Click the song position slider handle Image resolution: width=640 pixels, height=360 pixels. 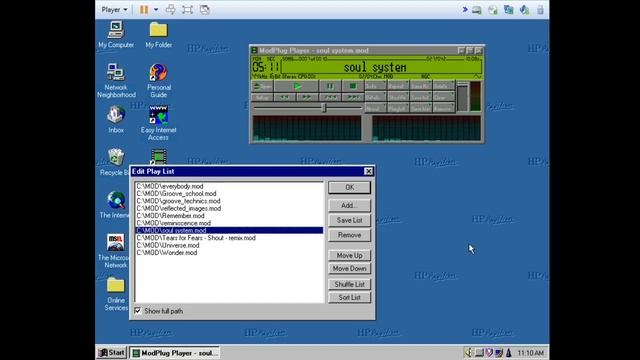(324, 108)
